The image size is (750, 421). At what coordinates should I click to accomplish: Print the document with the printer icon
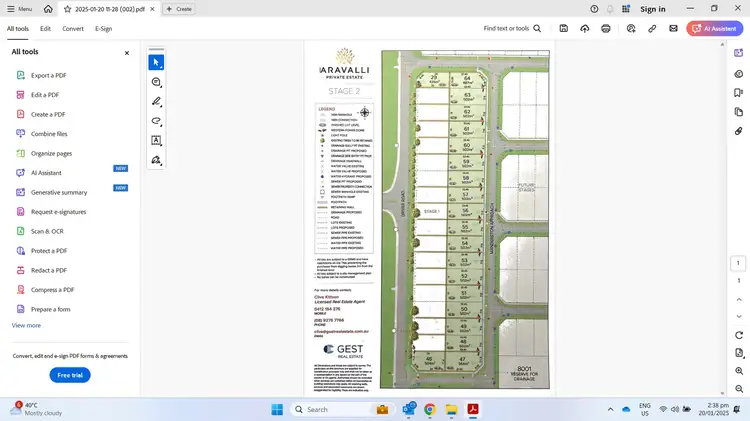(x=606, y=29)
